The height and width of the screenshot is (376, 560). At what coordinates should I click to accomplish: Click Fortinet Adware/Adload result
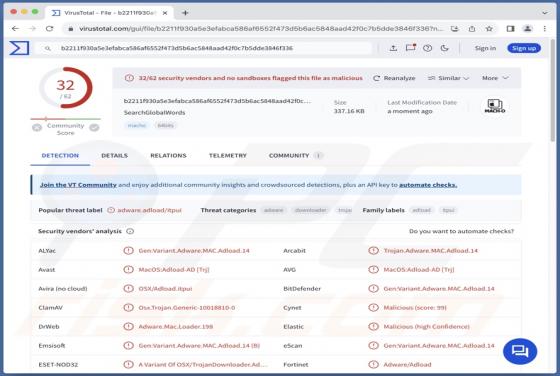(407, 365)
